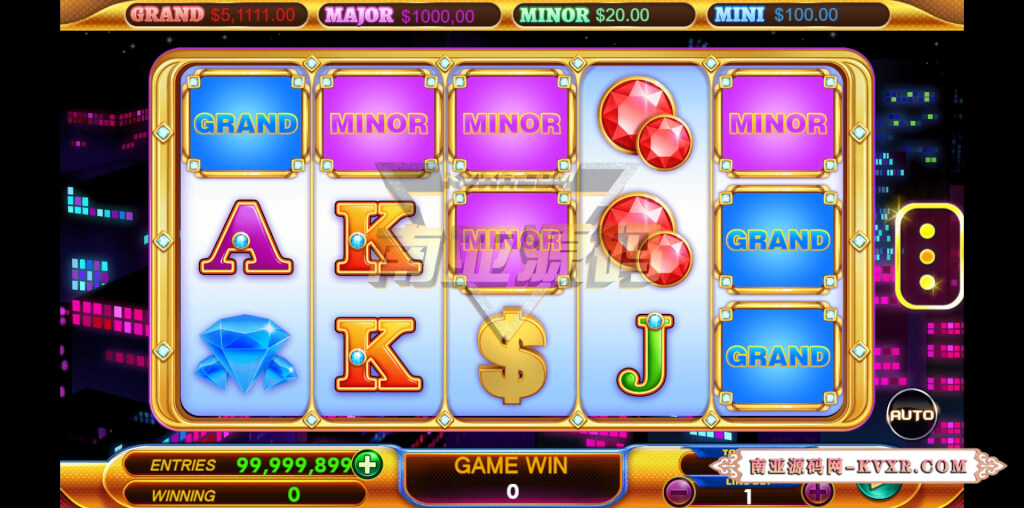Screen dimensions: 1024x508
Task: Tap the blue diamond symbol
Action: pyautogui.click(x=245, y=353)
